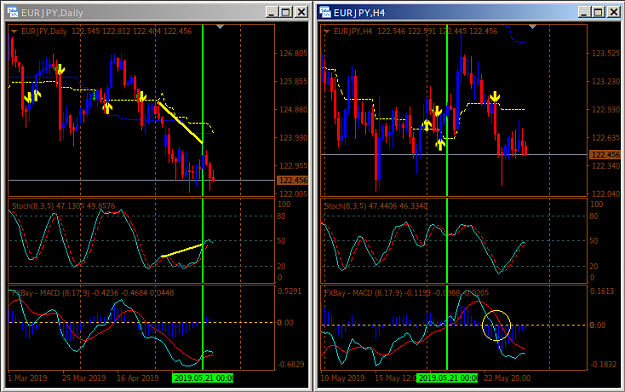Close the EURJPY,Daily chart window
The width and height of the screenshot is (625, 392).
pos(301,12)
